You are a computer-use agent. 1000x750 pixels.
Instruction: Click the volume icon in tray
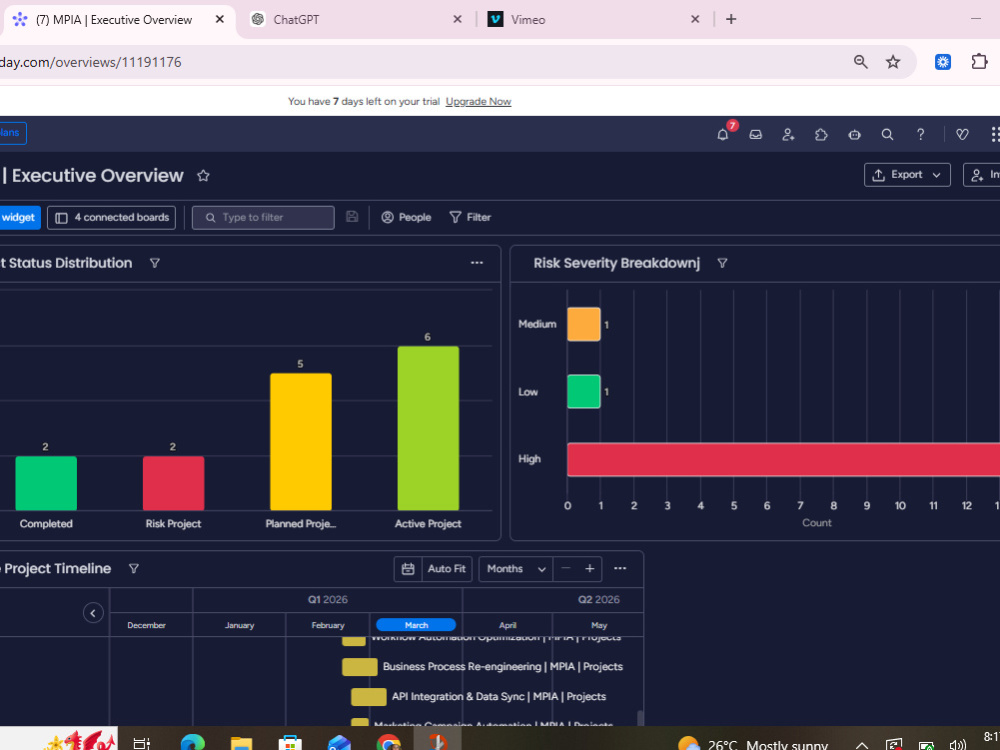pyautogui.click(x=957, y=744)
